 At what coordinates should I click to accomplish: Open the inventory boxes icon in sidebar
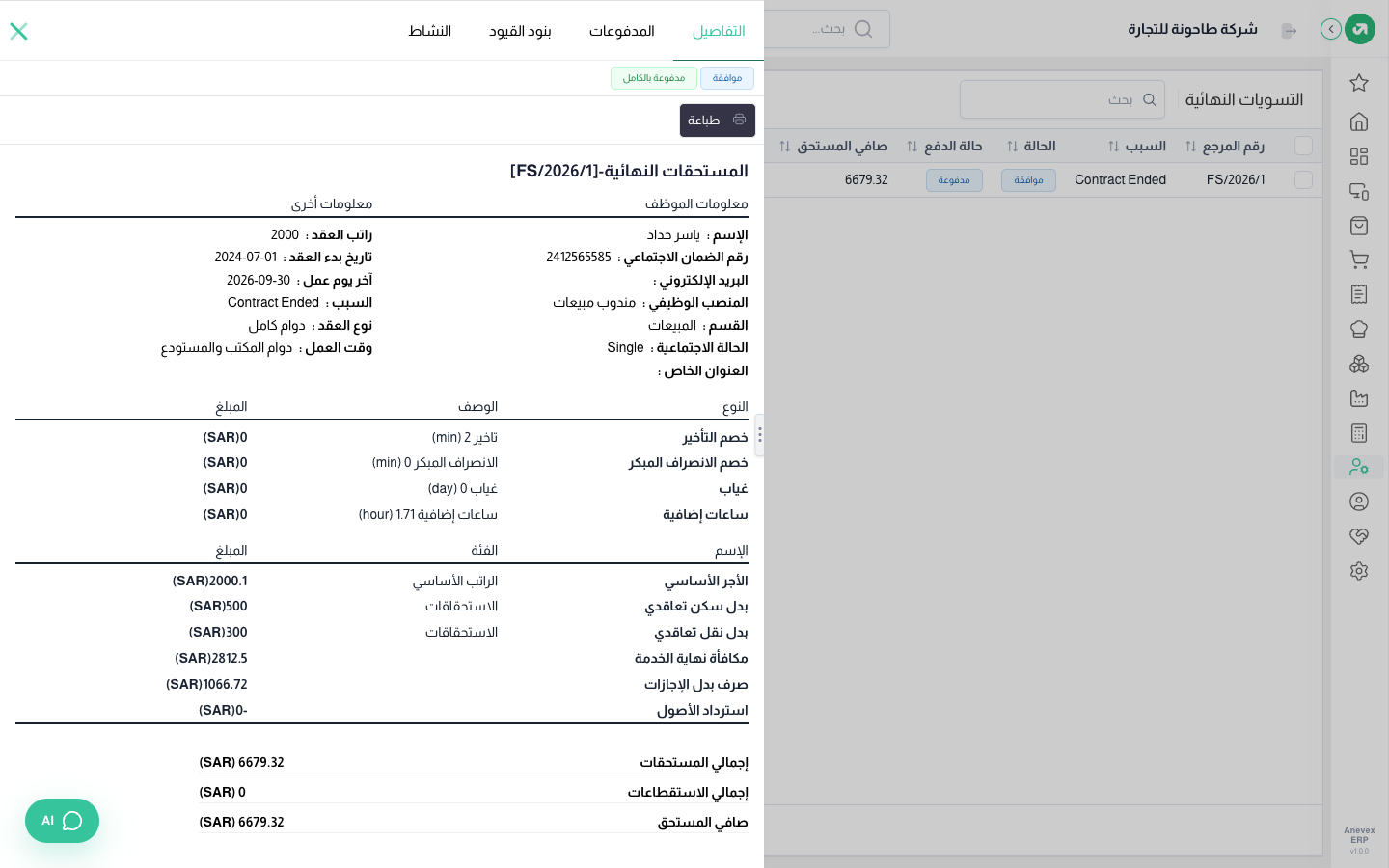pos(1359,364)
